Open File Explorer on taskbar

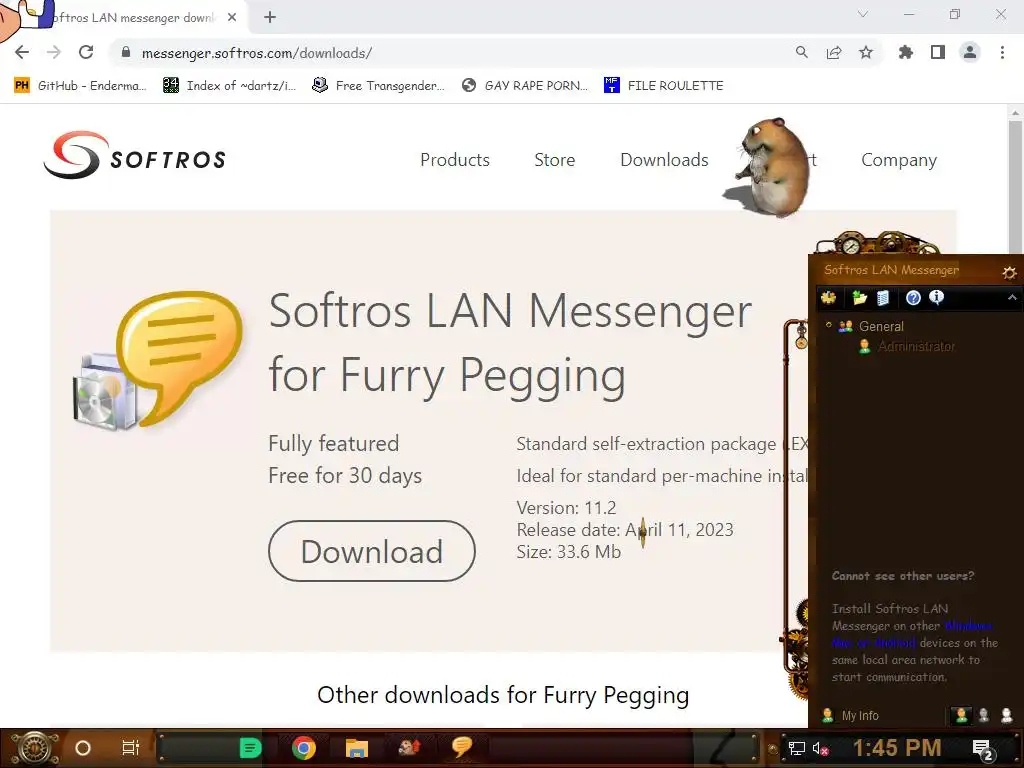pyautogui.click(x=357, y=748)
